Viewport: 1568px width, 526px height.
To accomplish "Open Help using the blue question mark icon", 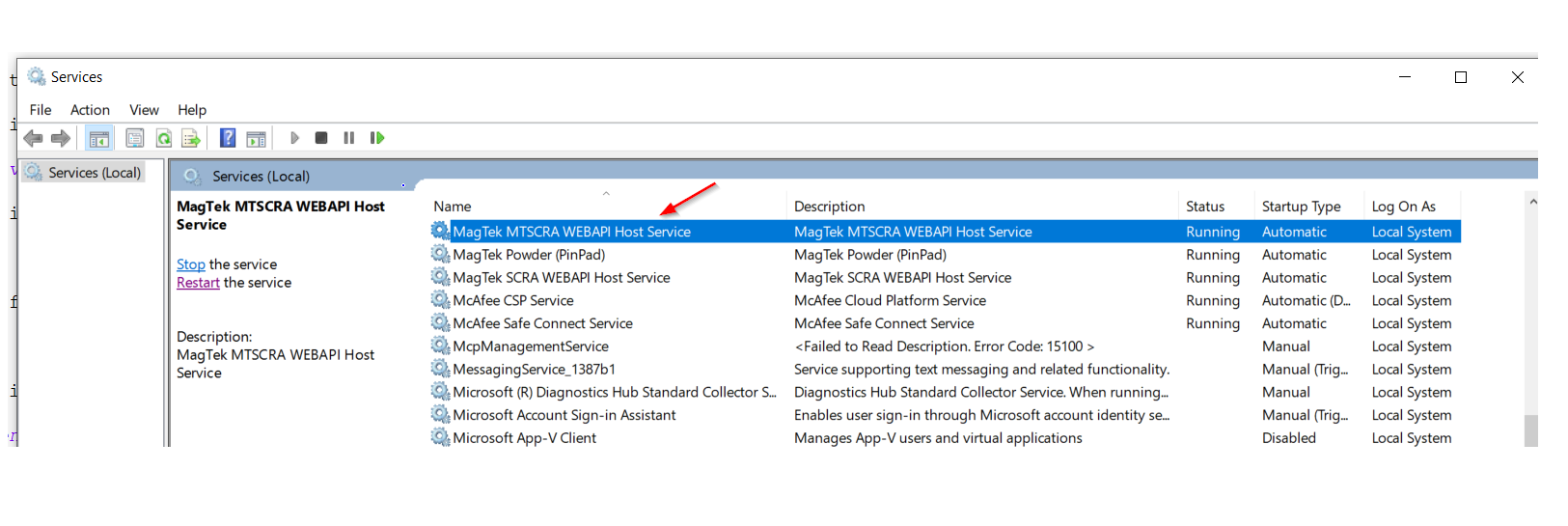I will coord(228,138).
